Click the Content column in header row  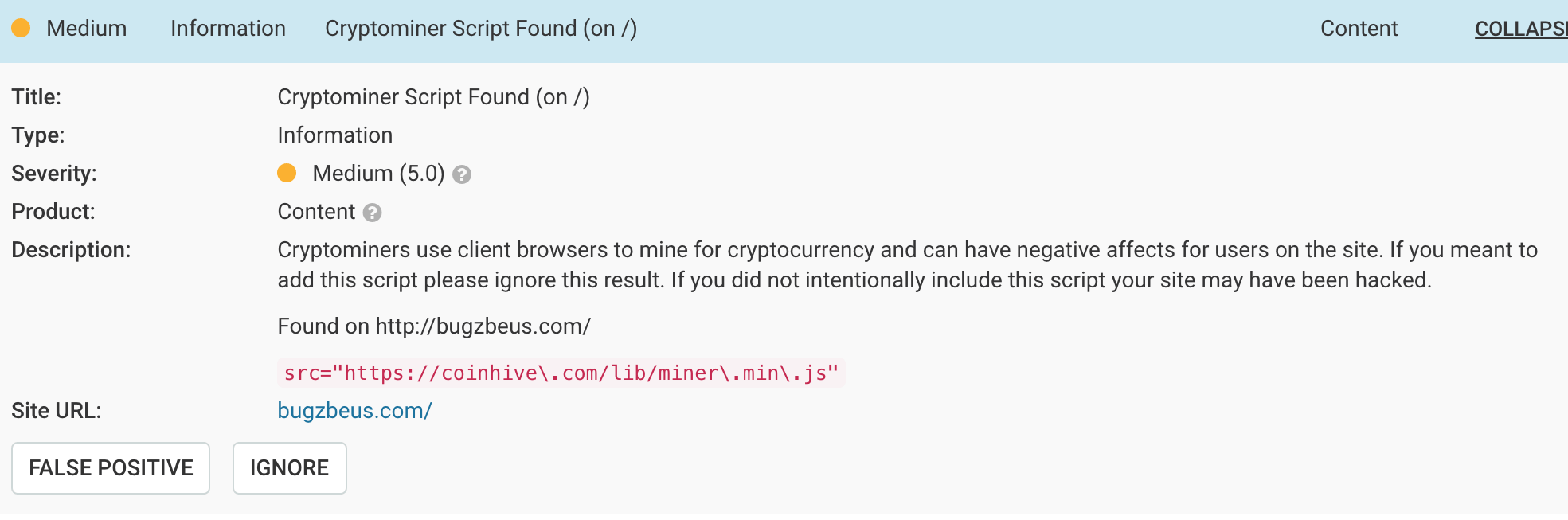coord(1359,29)
